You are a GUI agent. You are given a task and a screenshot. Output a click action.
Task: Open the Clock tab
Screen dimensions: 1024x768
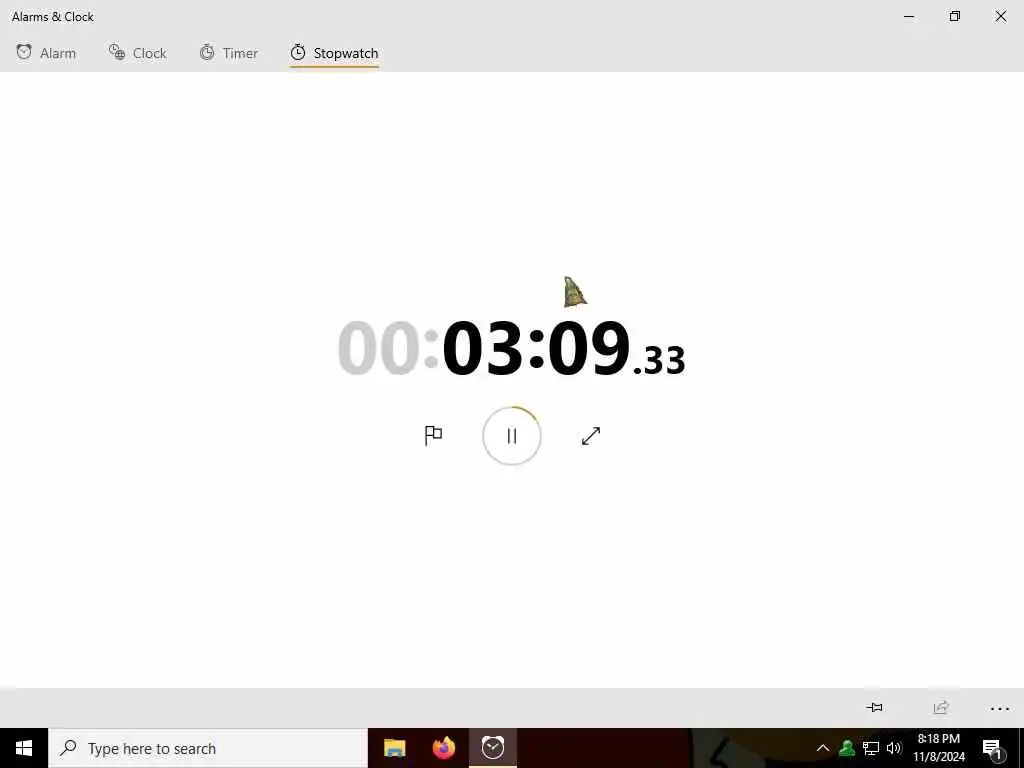(x=138, y=53)
